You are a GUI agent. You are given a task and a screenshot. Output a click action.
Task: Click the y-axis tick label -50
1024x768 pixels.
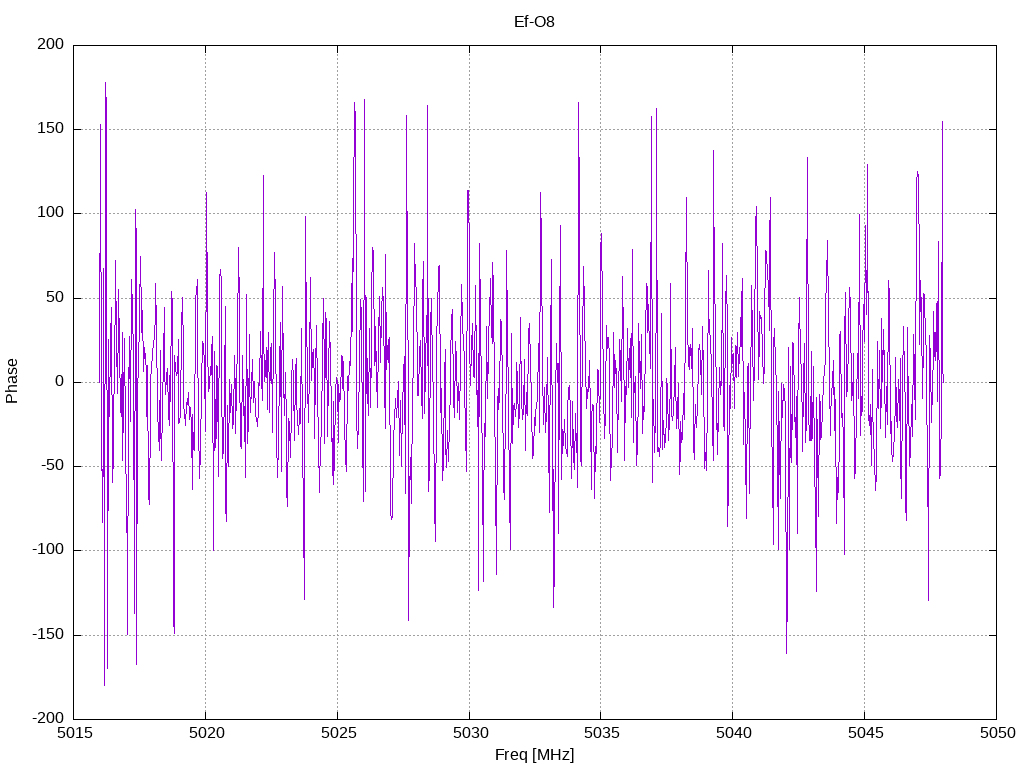pyautogui.click(x=53, y=466)
